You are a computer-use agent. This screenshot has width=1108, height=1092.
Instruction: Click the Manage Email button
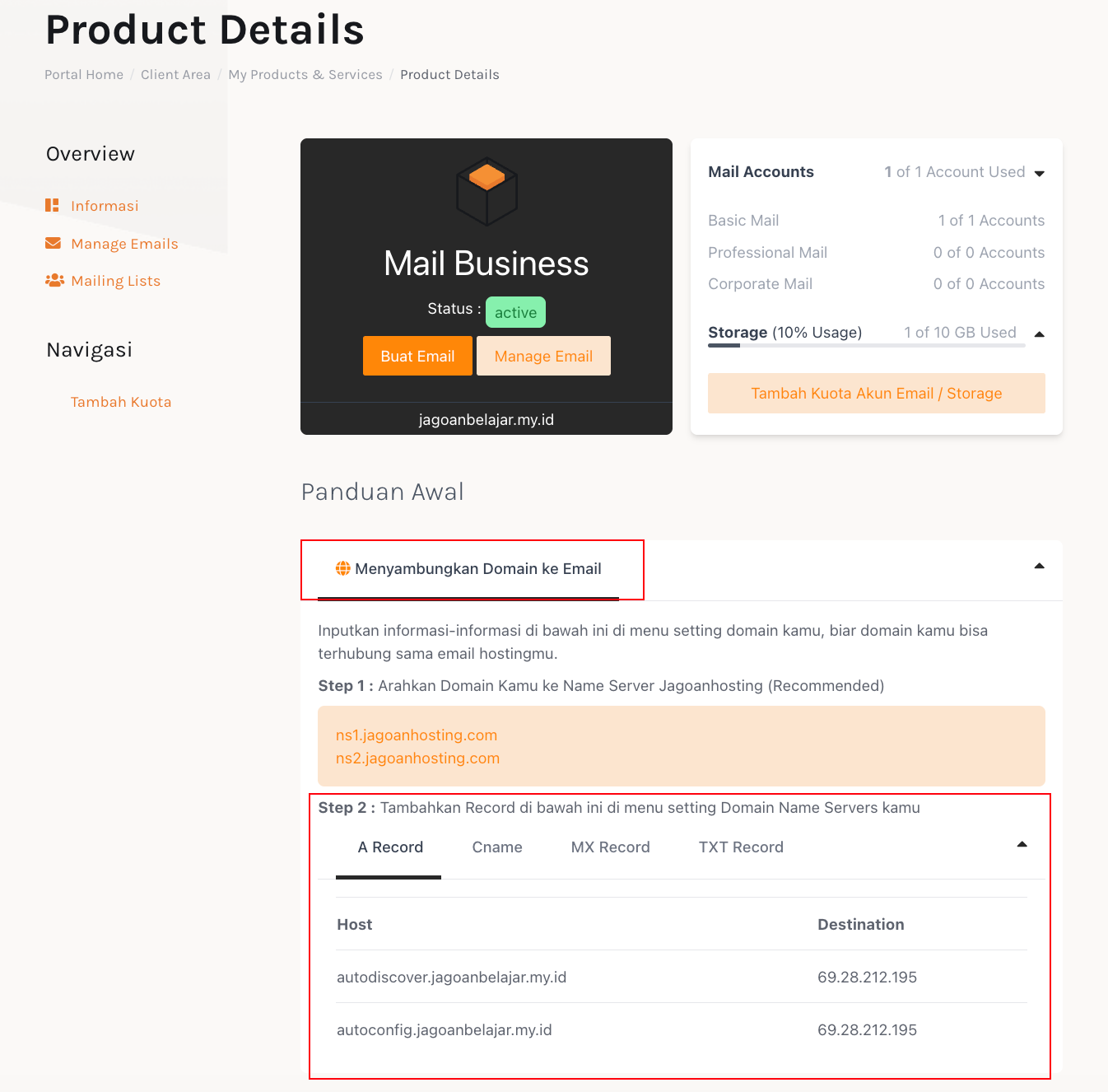pyautogui.click(x=543, y=356)
